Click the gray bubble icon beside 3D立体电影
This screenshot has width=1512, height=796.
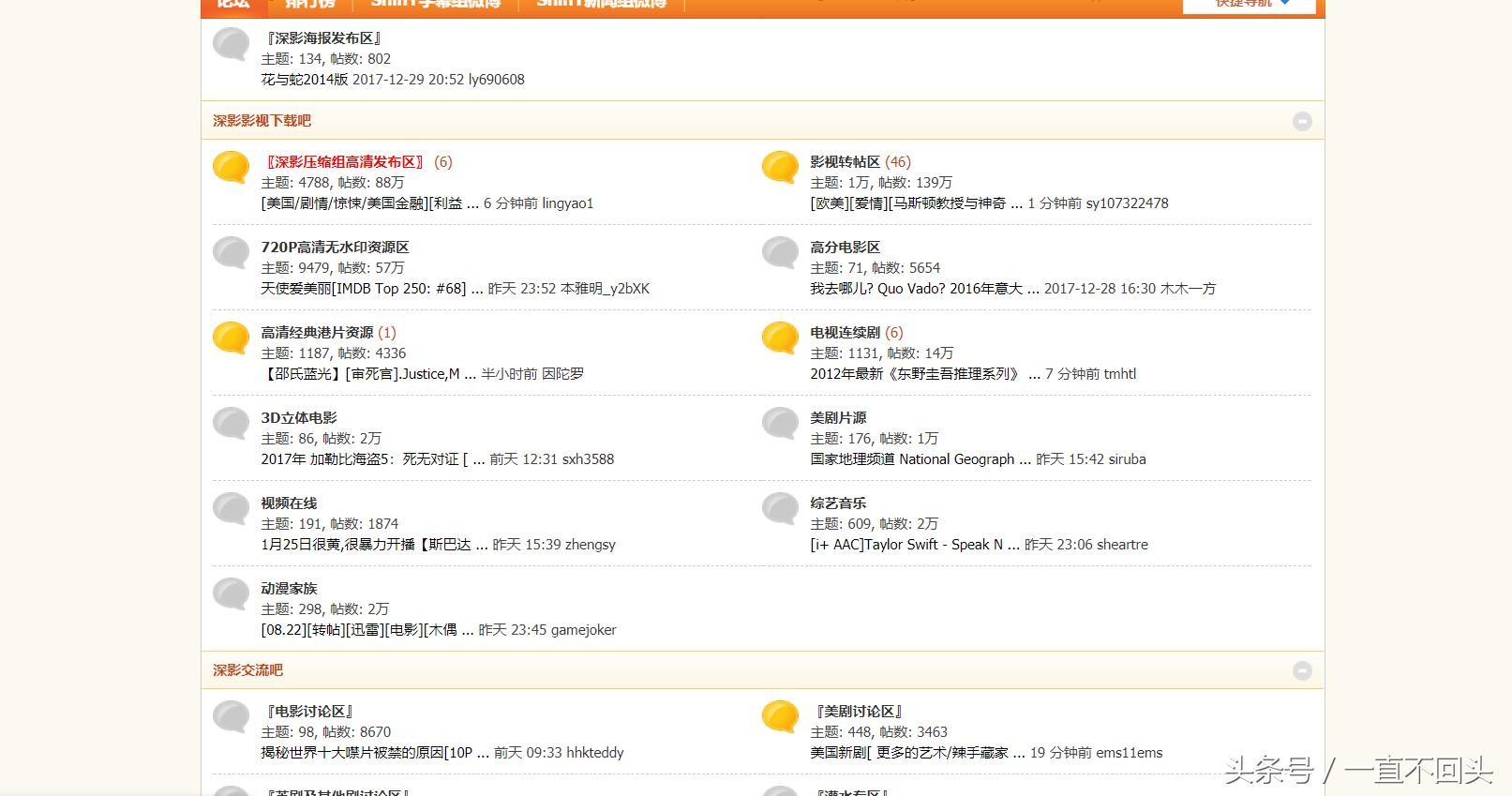[231, 423]
